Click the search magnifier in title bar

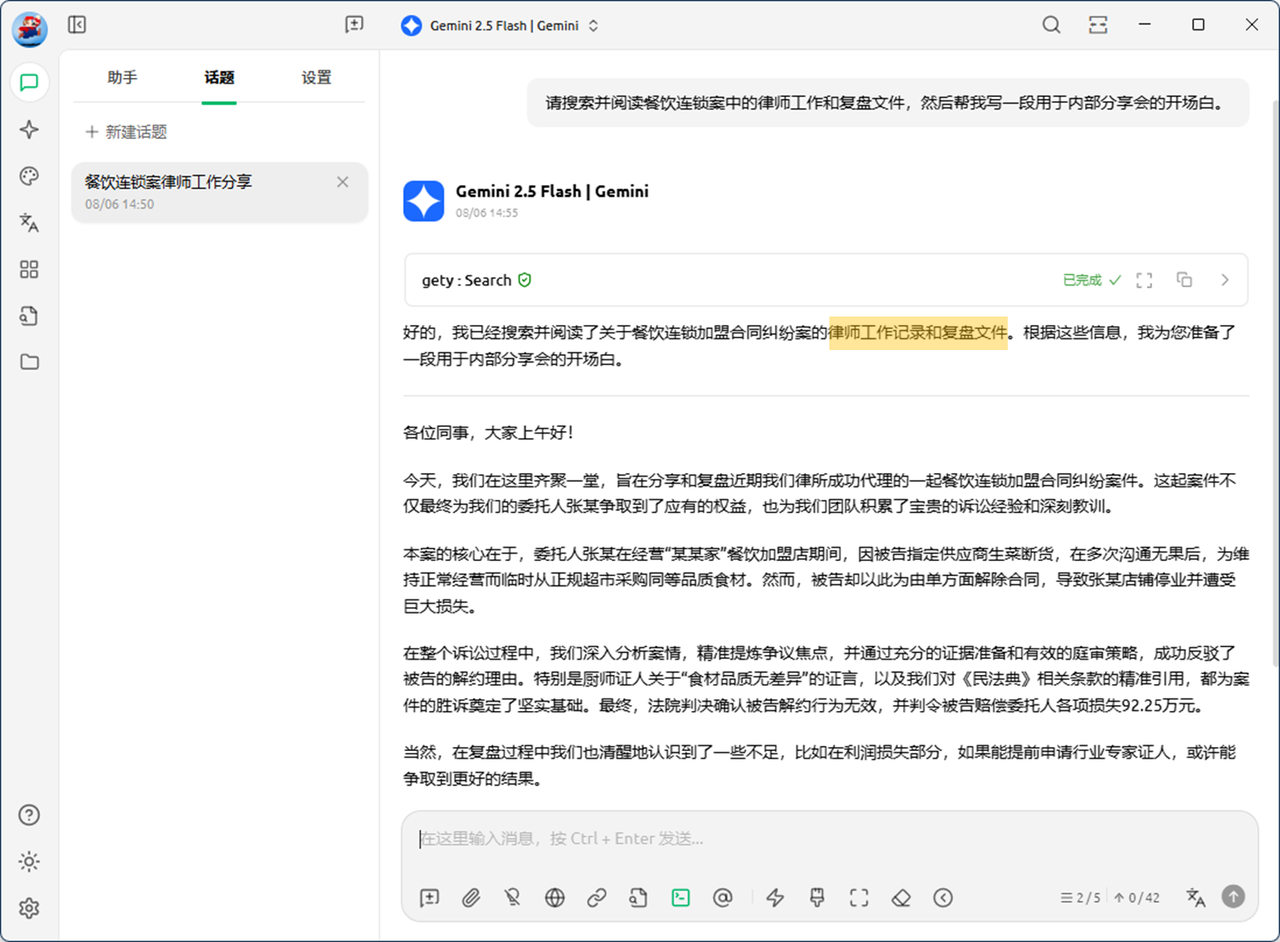click(1051, 25)
